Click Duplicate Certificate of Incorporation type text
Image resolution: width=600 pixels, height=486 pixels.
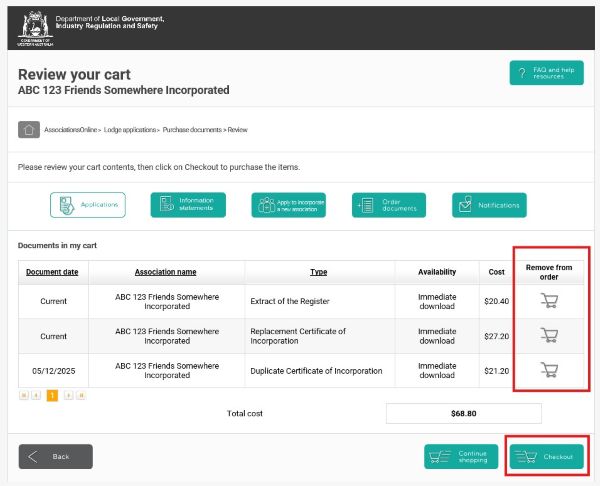316,371
